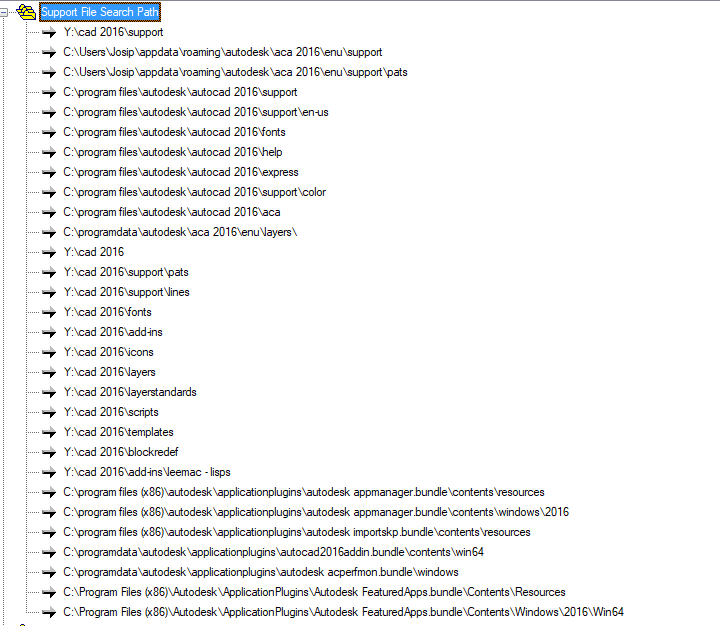Select the appmanager.bundle\contents\windows\2016 path
The image size is (720, 626).
coord(316,512)
